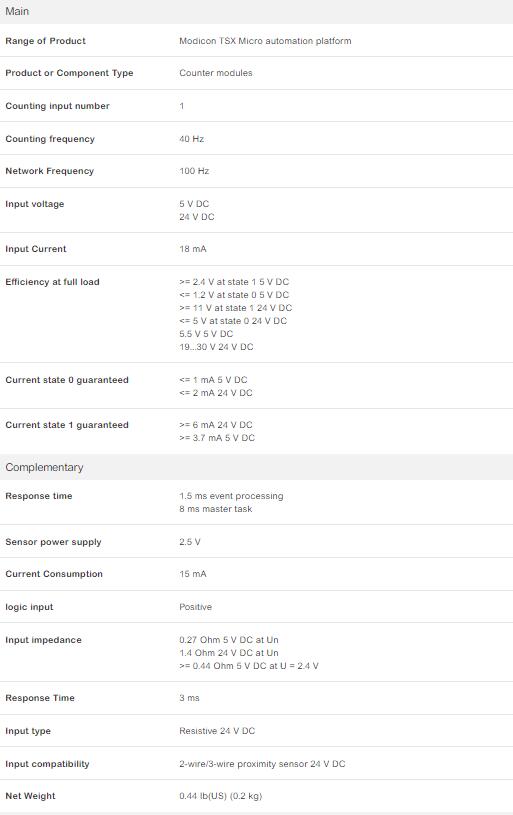Click the 1.4 Ohm 24 V DC at Un line
The image size is (513, 815).
click(229, 653)
